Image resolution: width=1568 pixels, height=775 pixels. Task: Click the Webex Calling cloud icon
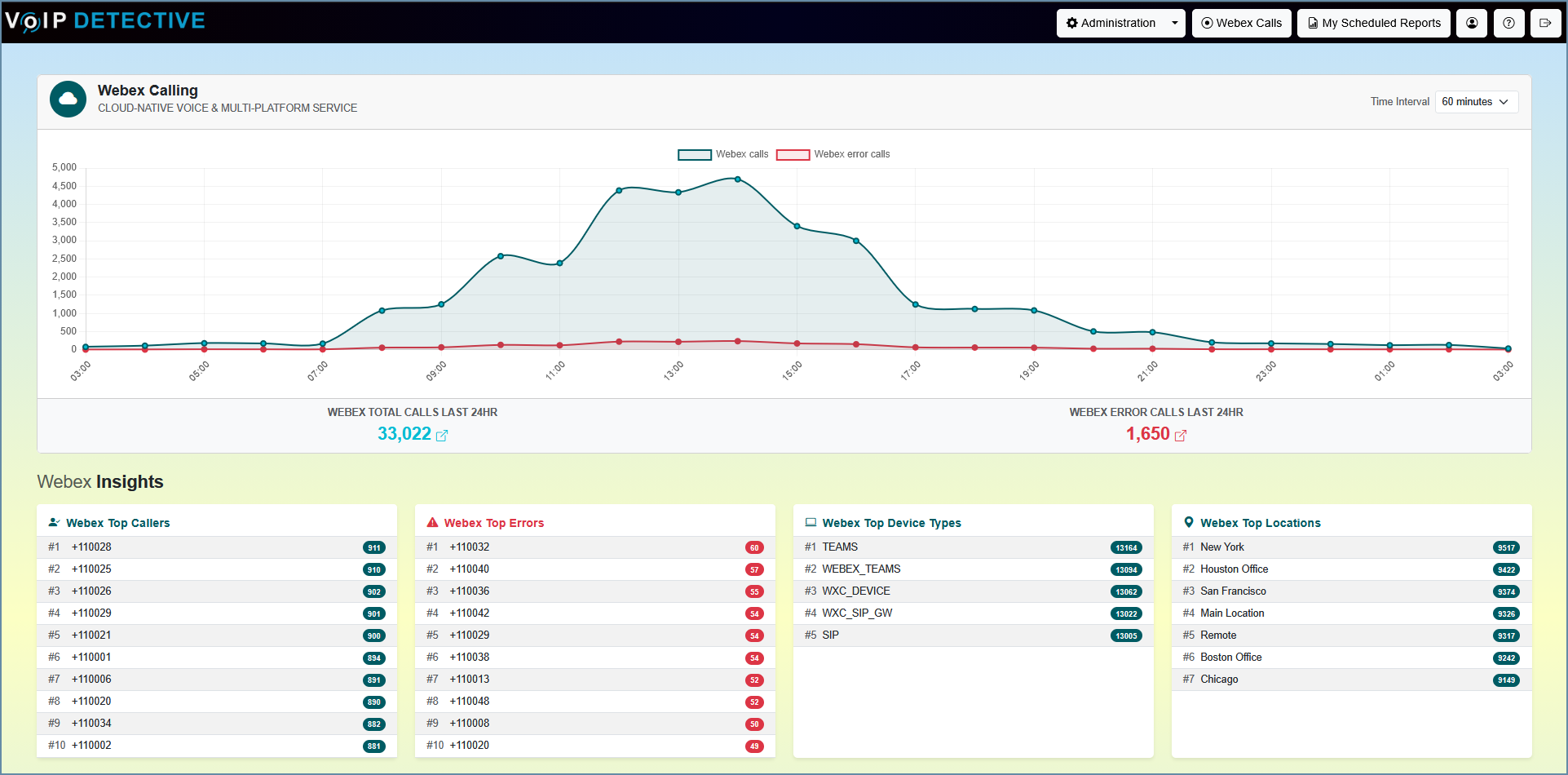point(68,99)
